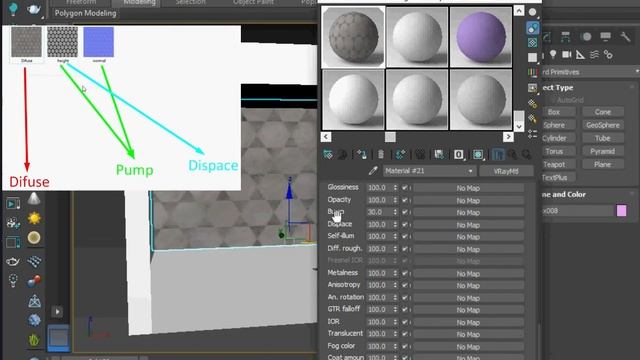This screenshot has height=360, width=640.
Task: Click the Get Material icon
Action: click(x=328, y=154)
